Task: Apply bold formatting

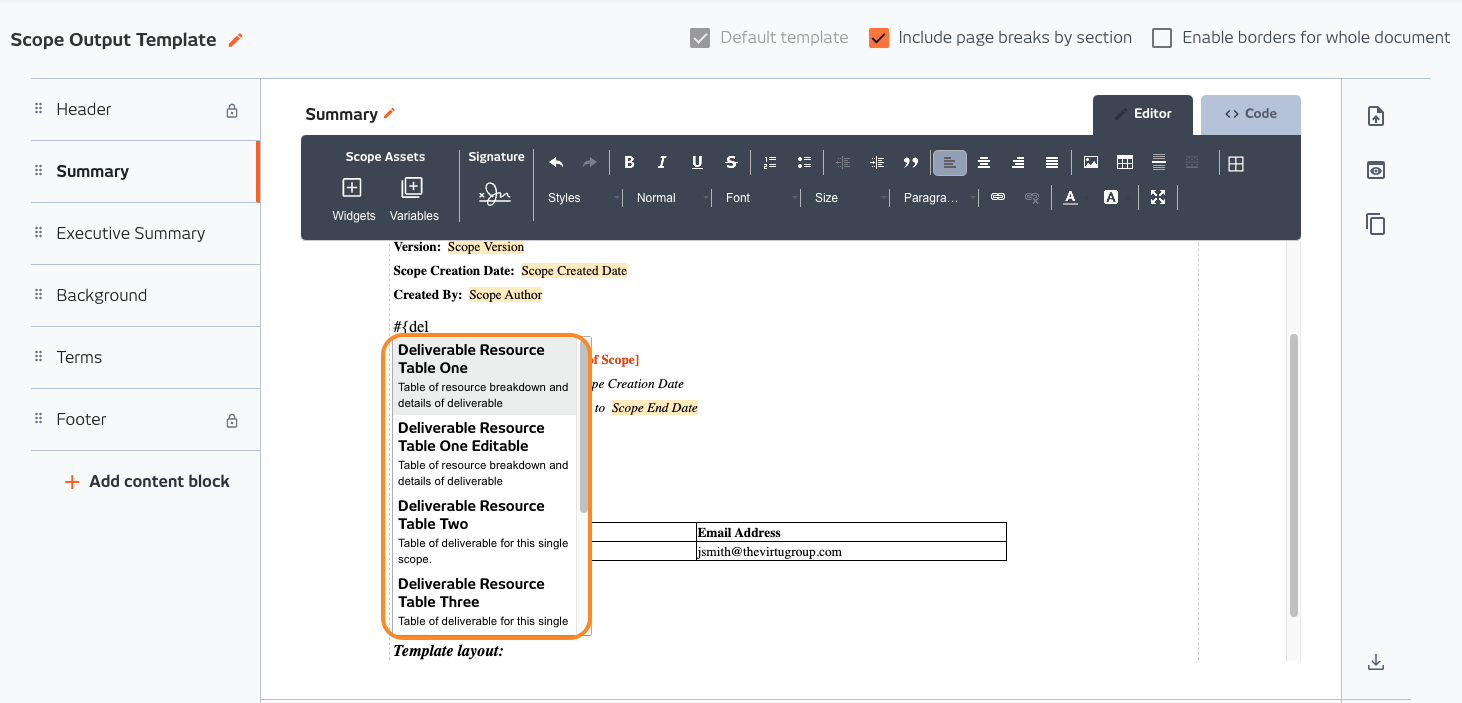Action: [x=629, y=163]
